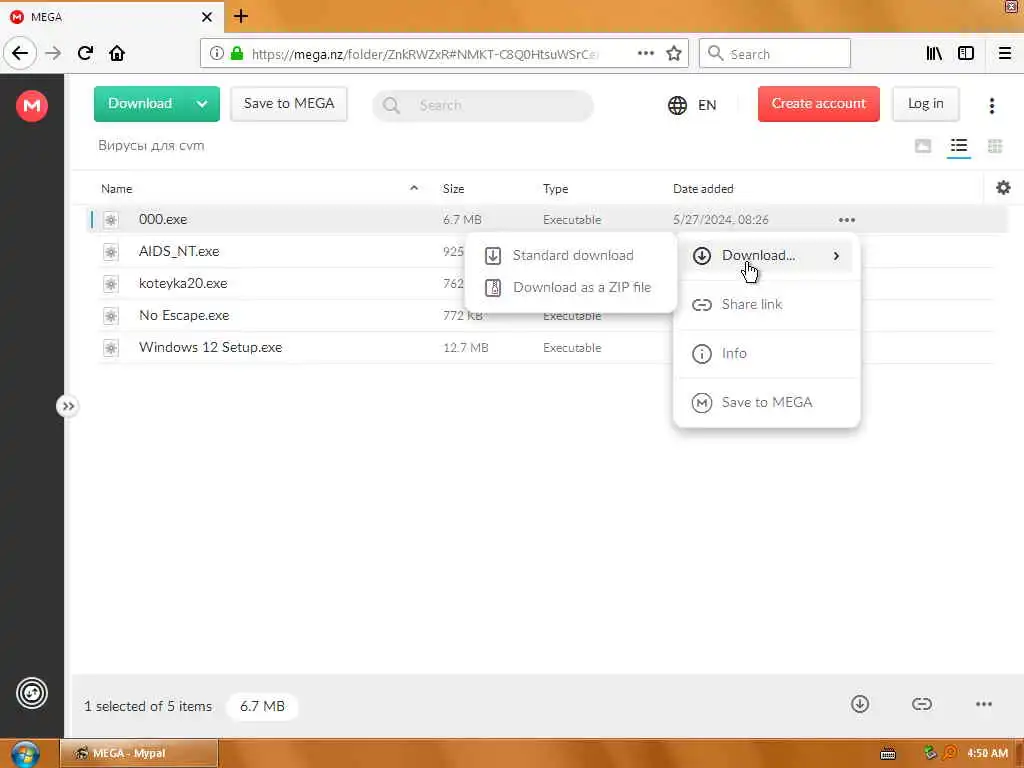Viewport: 1024px width, 768px height.
Task: Toggle the Name sort direction arrow
Action: [413, 188]
